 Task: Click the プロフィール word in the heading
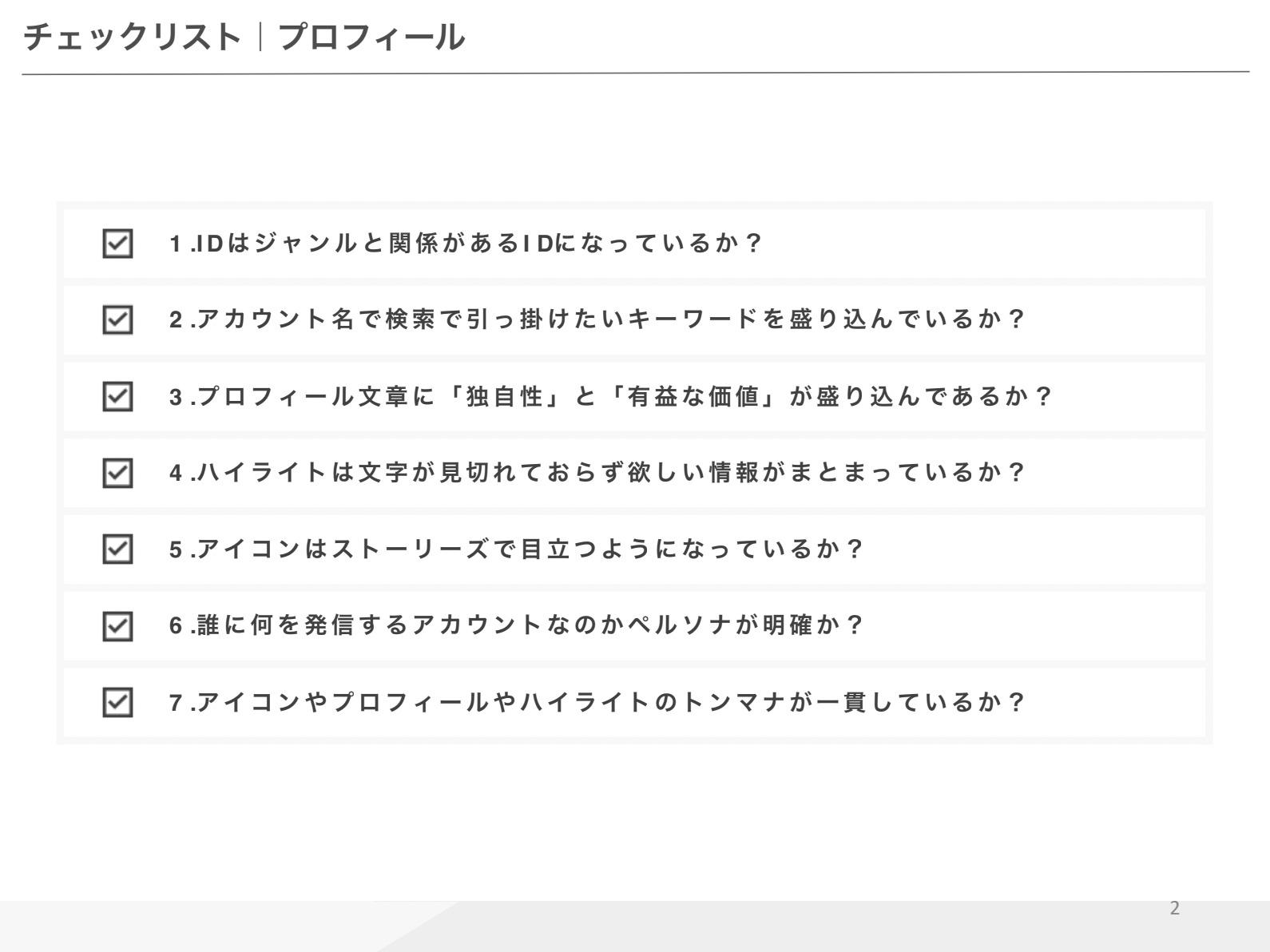pos(371,37)
